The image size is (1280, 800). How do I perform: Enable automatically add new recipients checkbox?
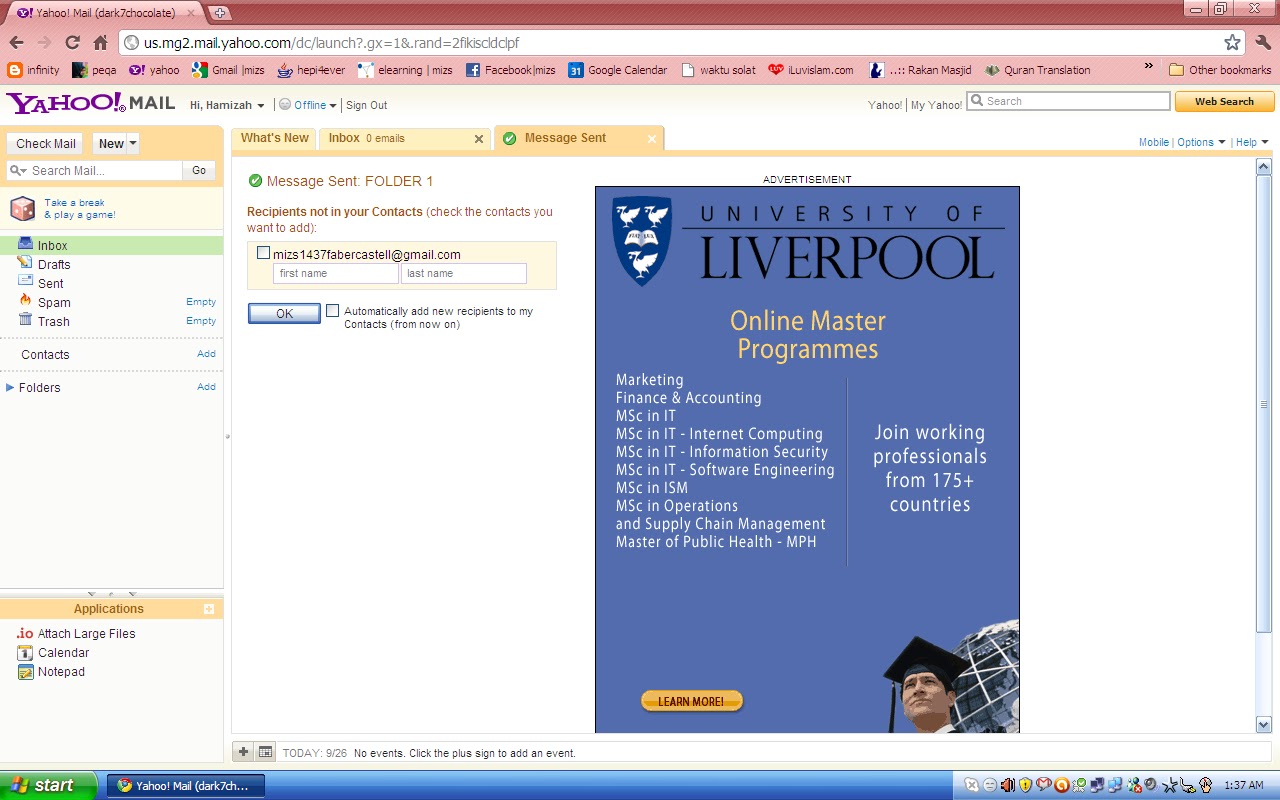coord(332,311)
